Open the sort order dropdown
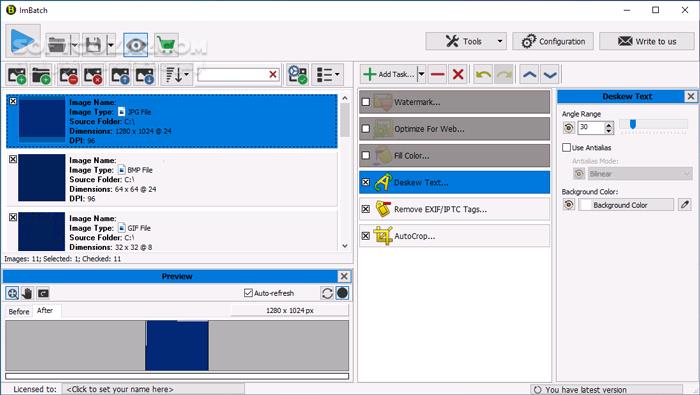 (177, 75)
